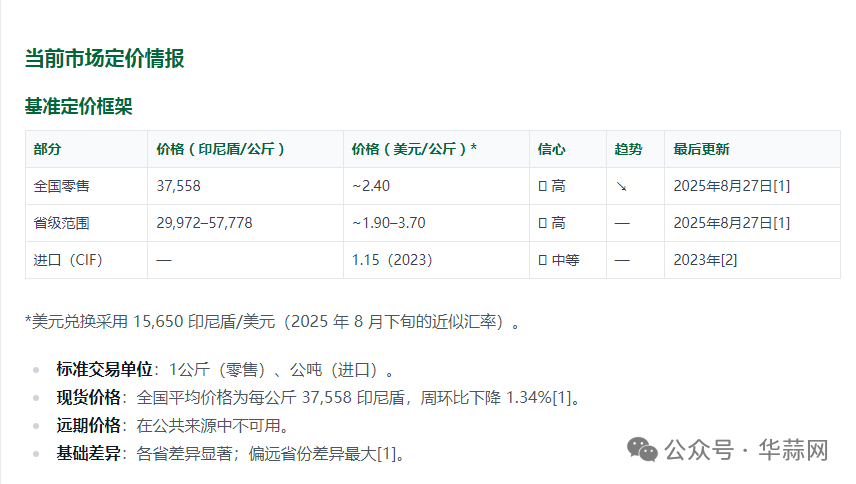This screenshot has width=856, height=484.
Task: Click the 价格（印尼盾/公斤）column header
Action: click(222, 149)
